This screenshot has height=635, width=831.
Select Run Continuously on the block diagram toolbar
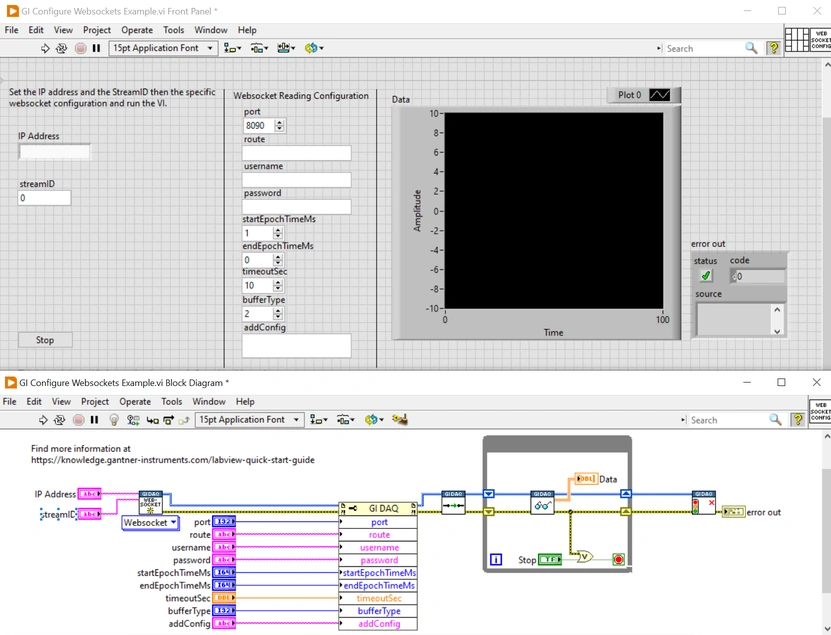[61, 420]
